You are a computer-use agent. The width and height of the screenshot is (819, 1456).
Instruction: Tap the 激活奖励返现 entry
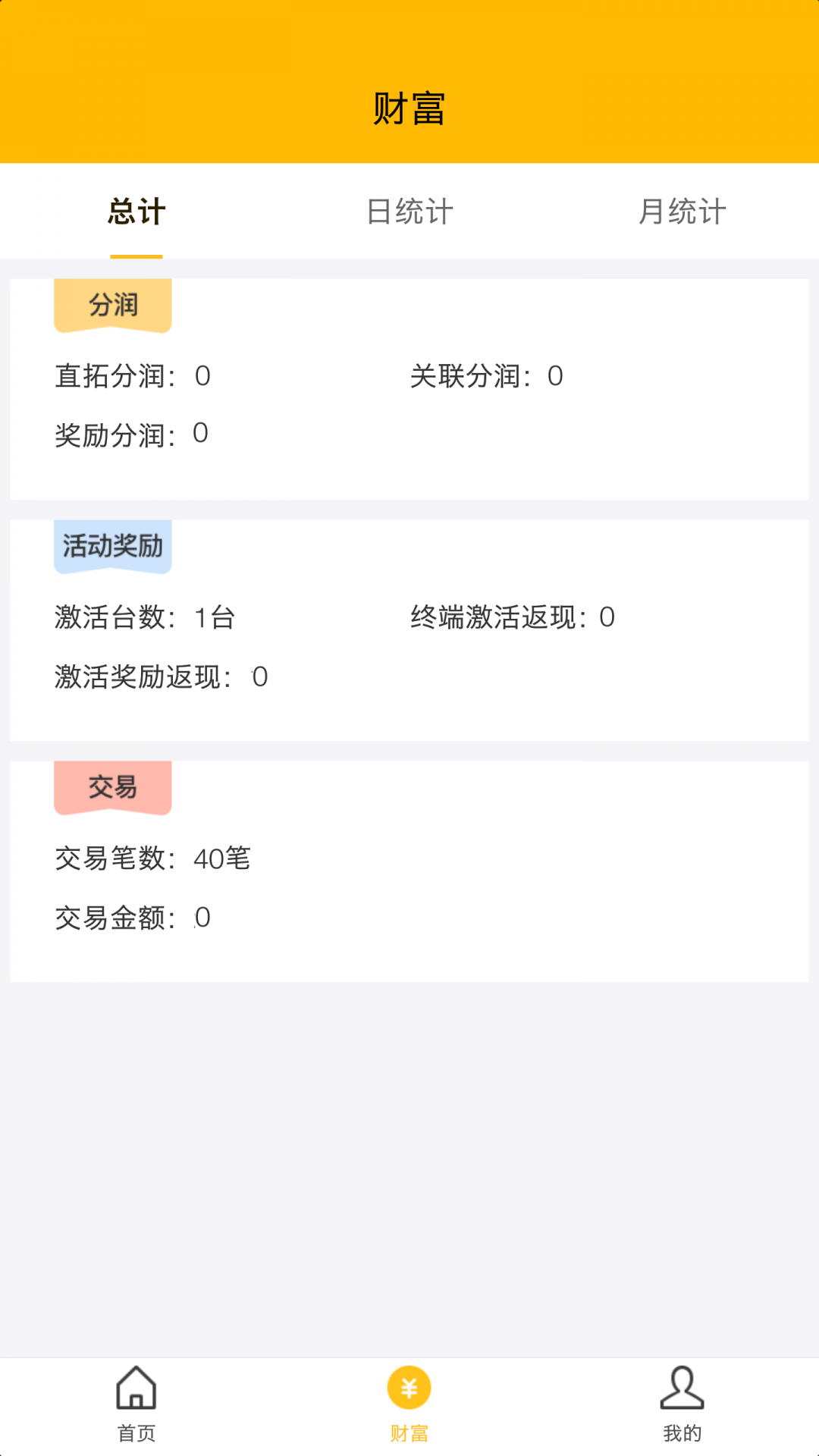point(161,676)
